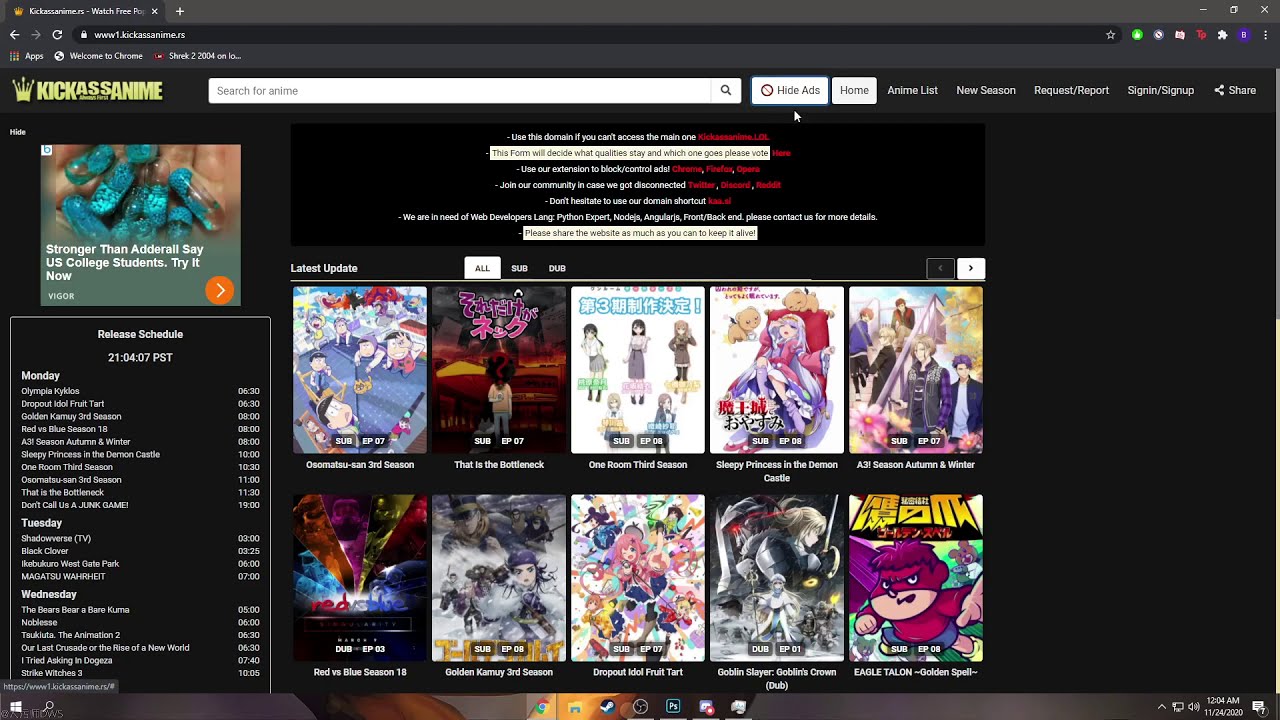Show hidden system tray icons
This screenshot has width=1280, height=720.
tap(1161, 707)
